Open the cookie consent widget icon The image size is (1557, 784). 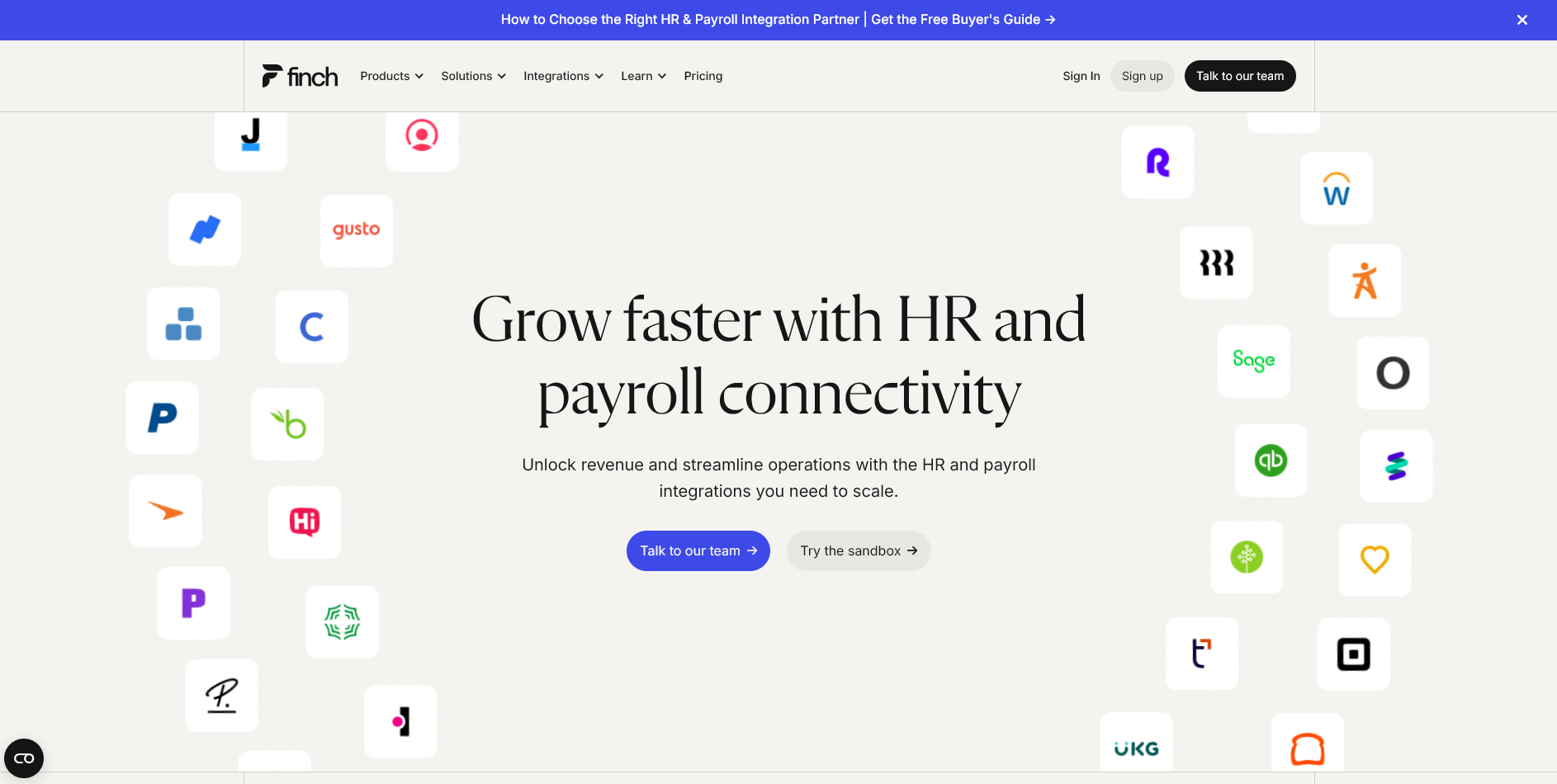[x=24, y=758]
